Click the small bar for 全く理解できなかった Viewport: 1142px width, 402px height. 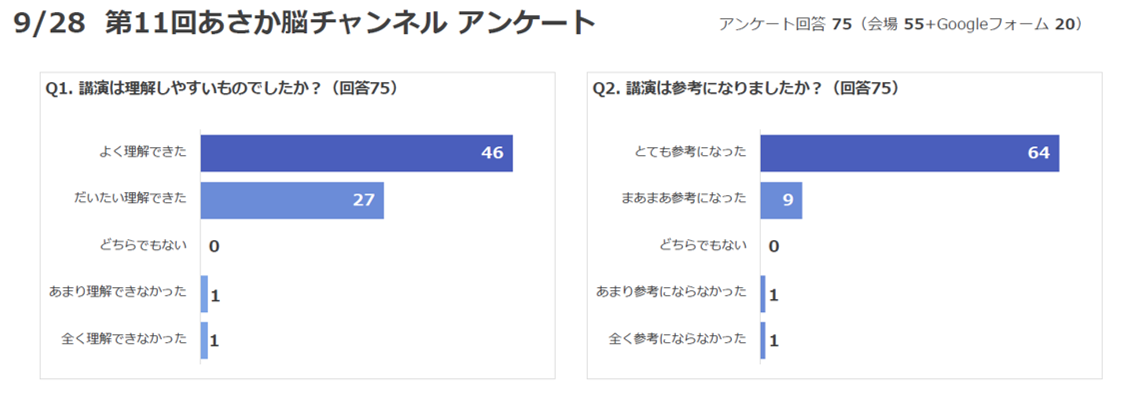[204, 340]
